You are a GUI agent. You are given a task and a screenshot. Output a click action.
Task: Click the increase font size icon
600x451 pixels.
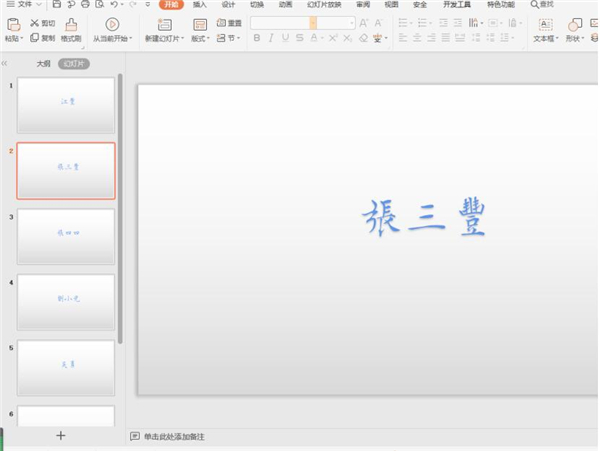coord(364,22)
